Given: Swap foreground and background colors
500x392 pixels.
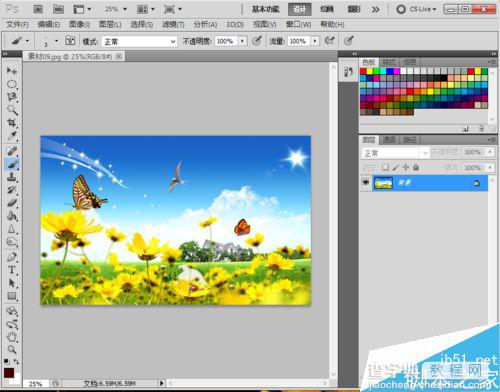Looking at the screenshot, I should tap(16, 361).
